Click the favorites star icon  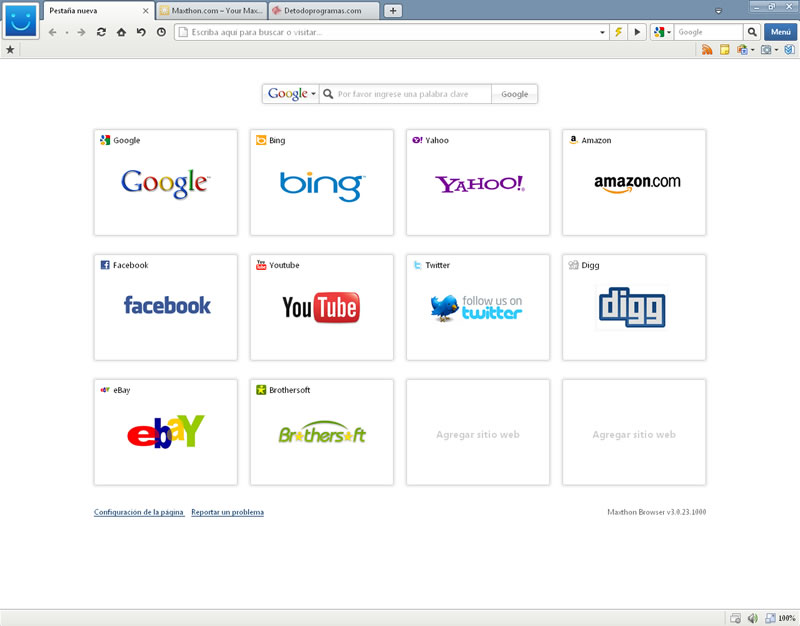click(10, 49)
